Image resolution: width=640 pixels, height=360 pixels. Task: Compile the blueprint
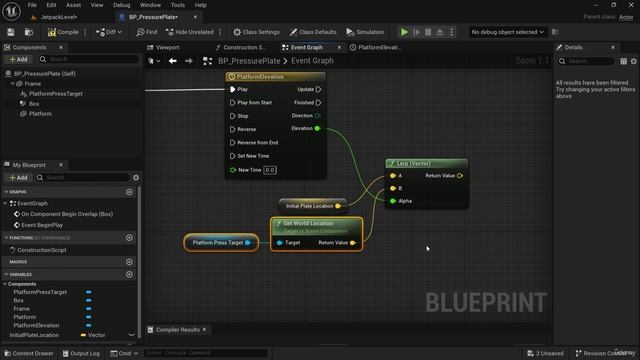pos(63,32)
